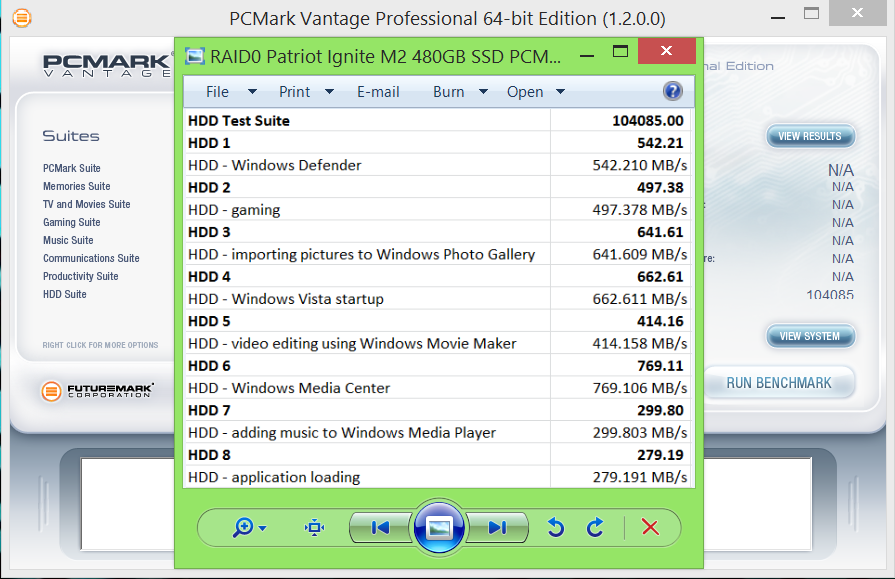Rotate image counterclockwise
Screen dimensions: 895x579
(x=556, y=528)
